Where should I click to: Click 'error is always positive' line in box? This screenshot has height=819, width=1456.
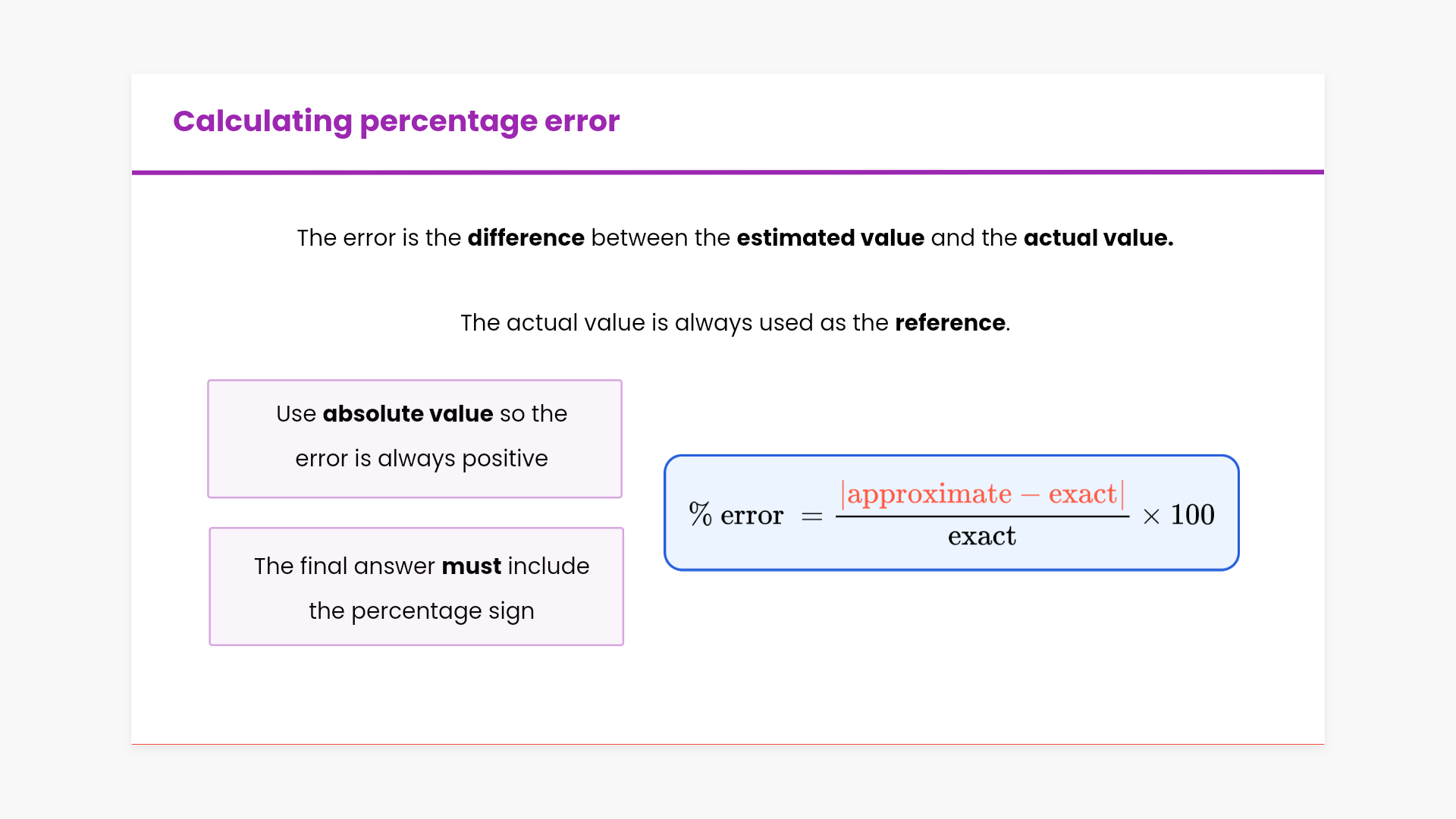coord(422,459)
